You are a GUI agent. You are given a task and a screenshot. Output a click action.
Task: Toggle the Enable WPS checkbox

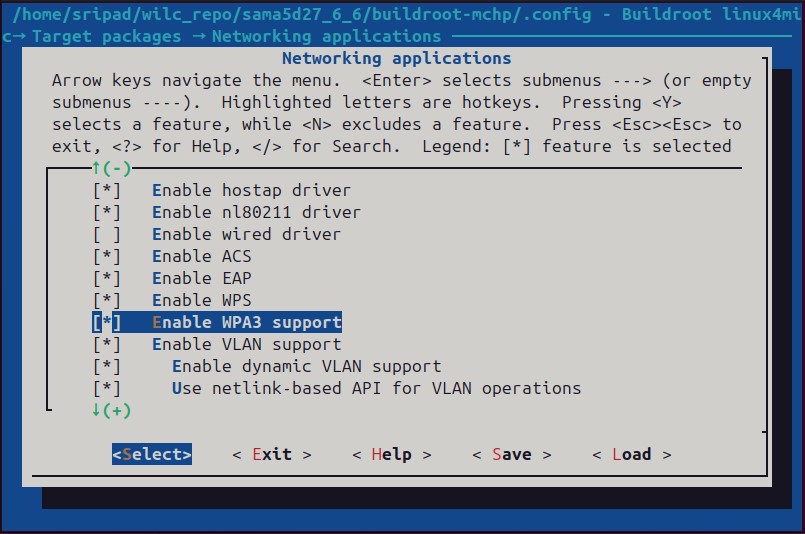click(x=107, y=300)
